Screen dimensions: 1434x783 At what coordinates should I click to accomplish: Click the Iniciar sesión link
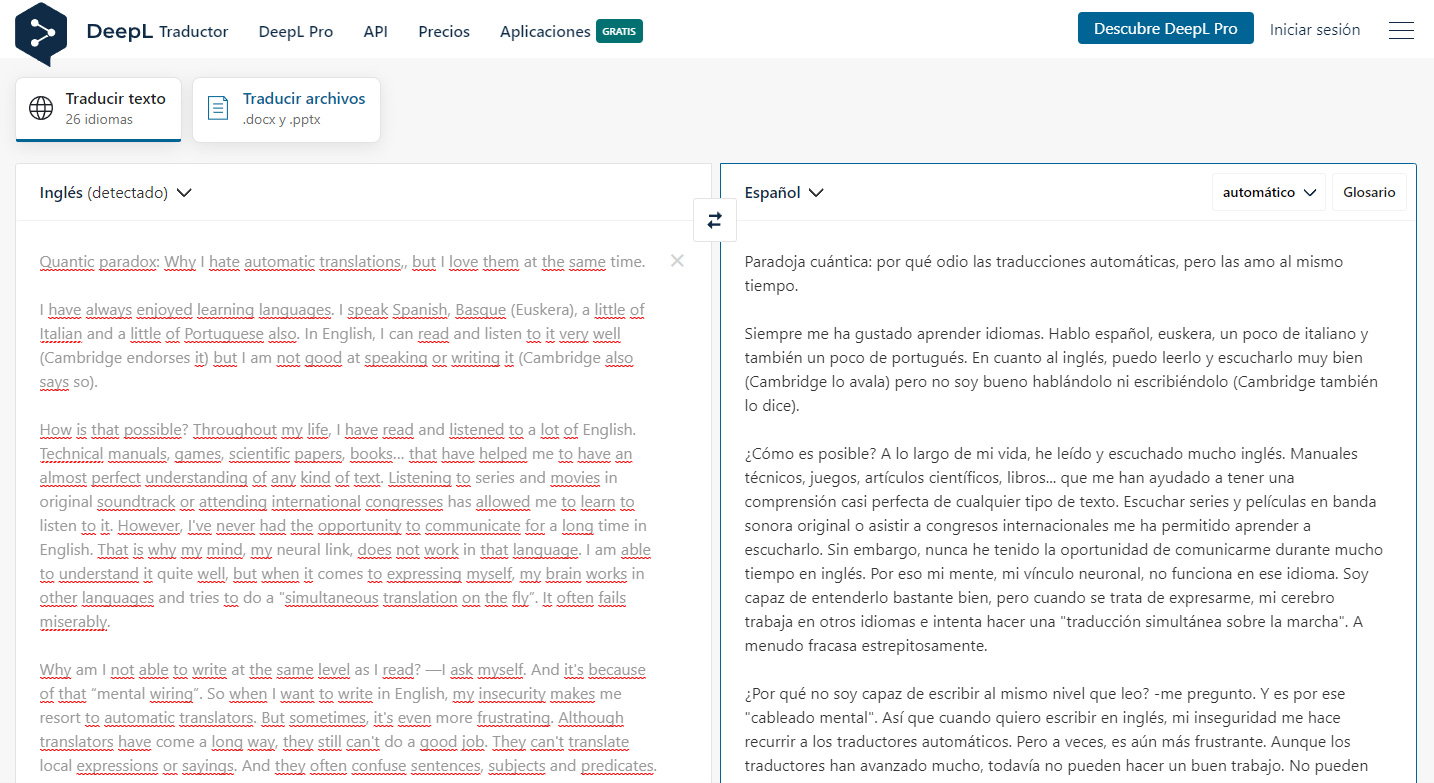click(1315, 30)
